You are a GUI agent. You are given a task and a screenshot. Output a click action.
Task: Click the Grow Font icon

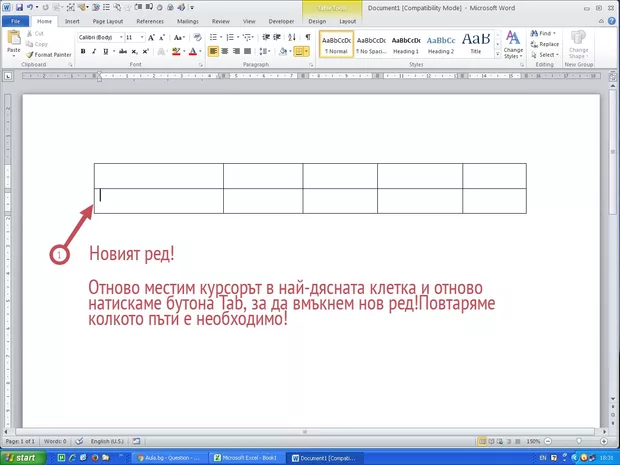tap(151, 38)
